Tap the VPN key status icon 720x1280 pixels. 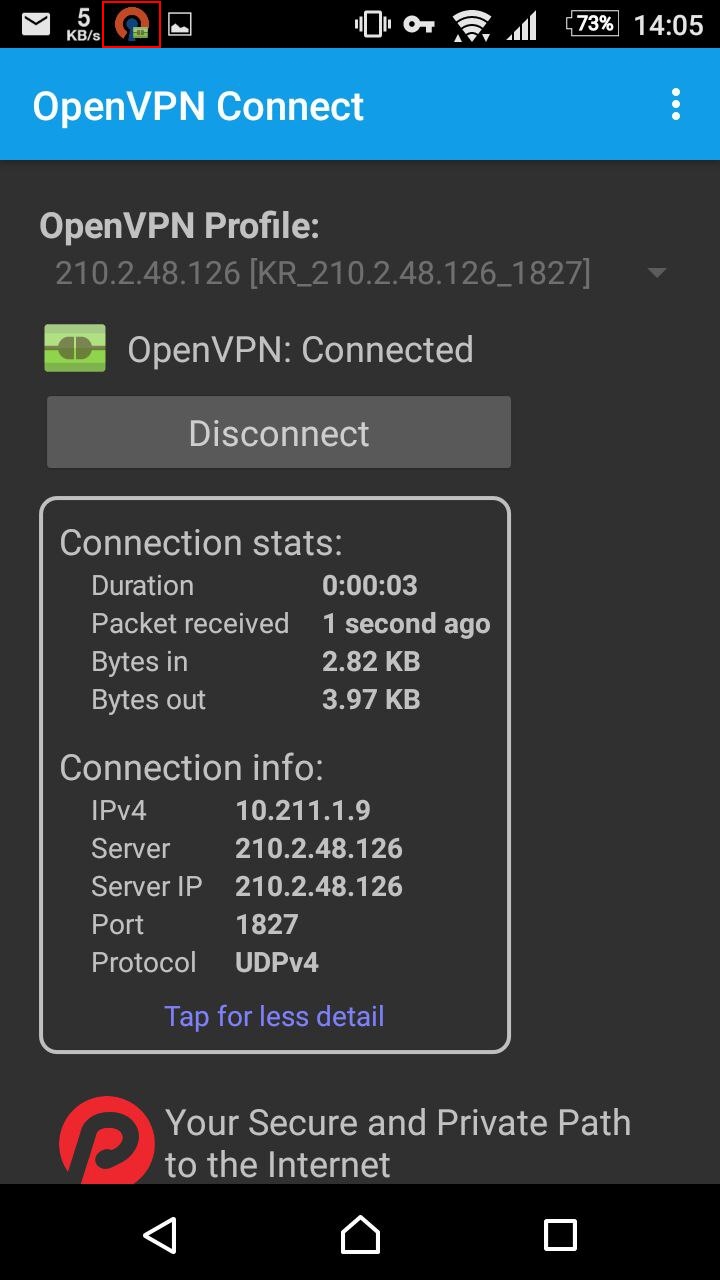420,24
